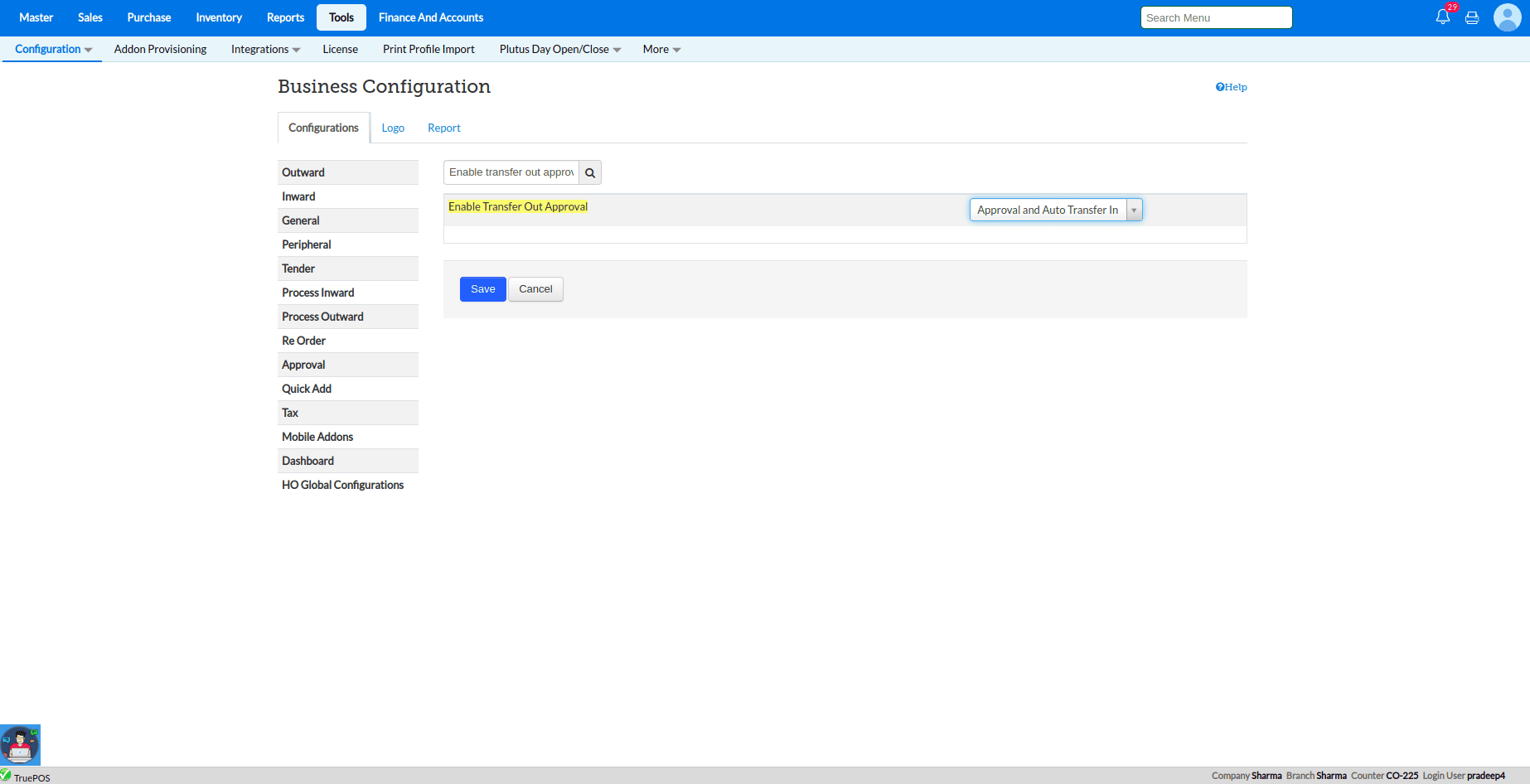
Task: Open the support chat assistant icon
Action: 20,745
